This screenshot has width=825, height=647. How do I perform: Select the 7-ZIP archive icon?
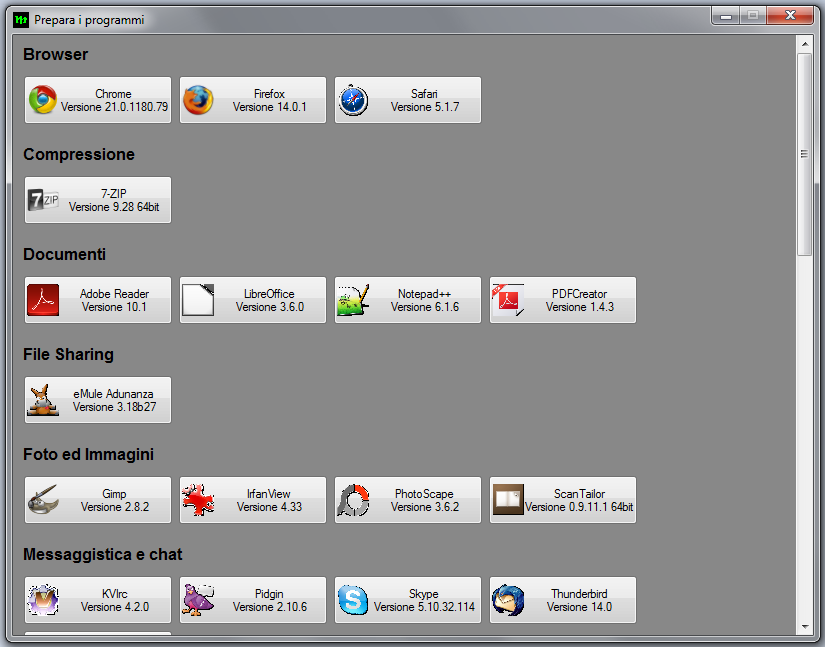click(x=43, y=200)
